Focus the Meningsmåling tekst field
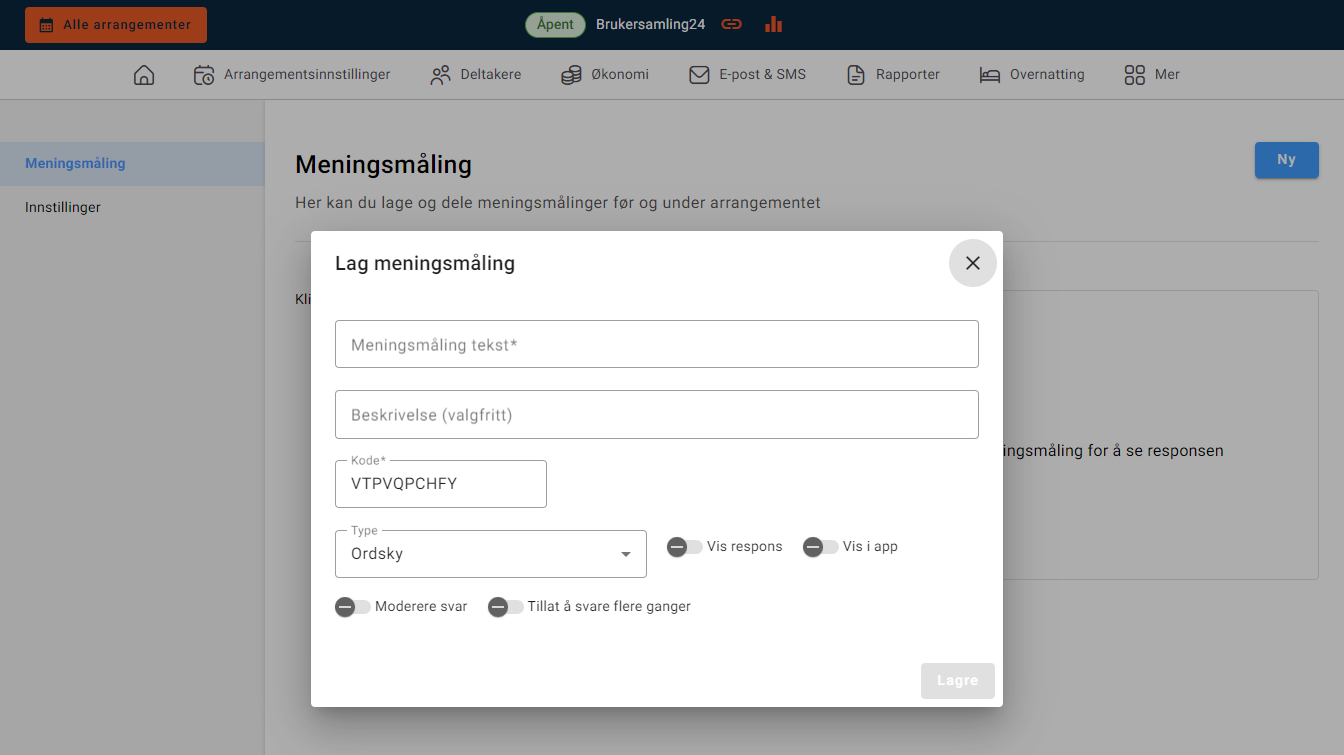The width and height of the screenshot is (1344, 755). click(657, 344)
